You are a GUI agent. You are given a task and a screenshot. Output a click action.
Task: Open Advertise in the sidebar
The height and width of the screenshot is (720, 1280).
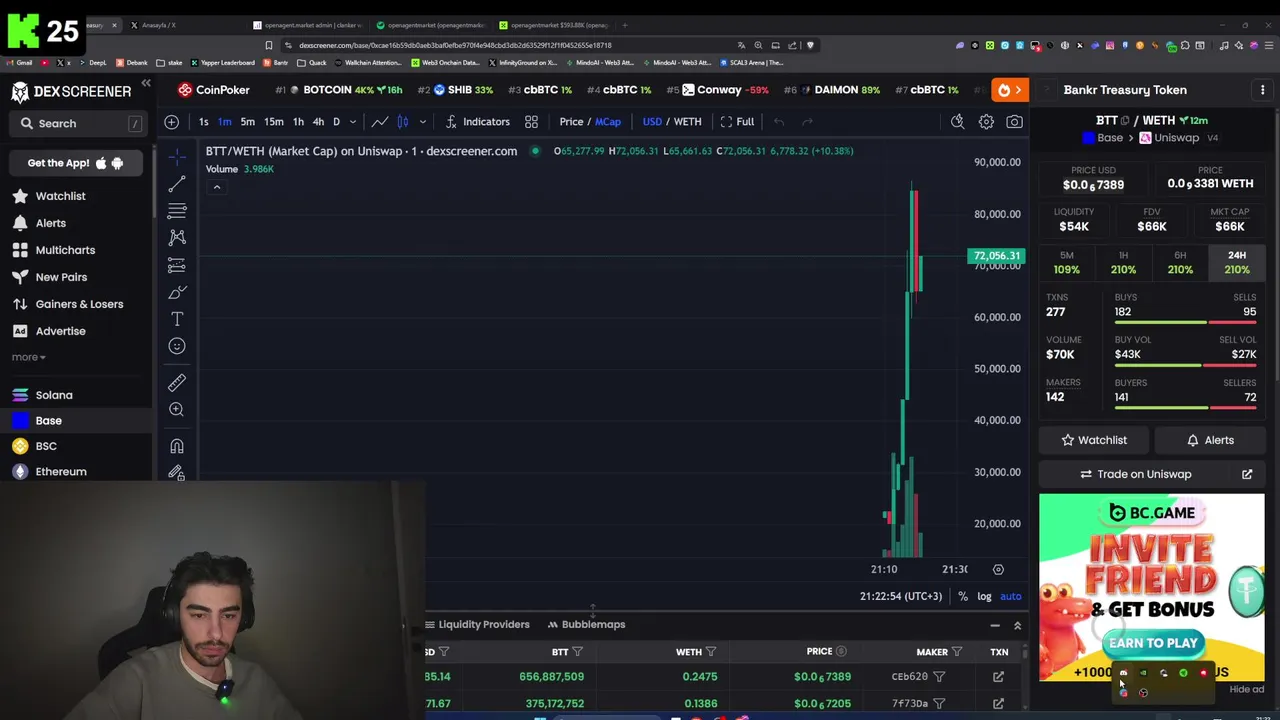[x=60, y=331]
